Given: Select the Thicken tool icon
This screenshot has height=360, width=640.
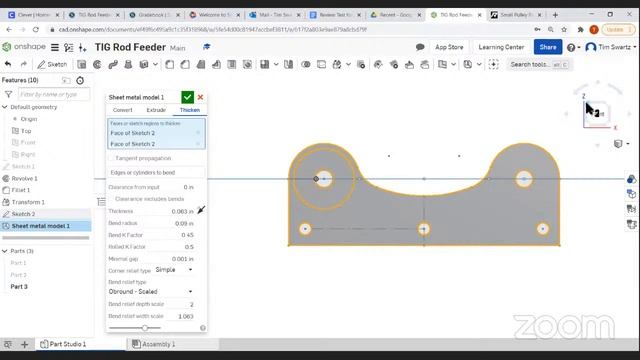Looking at the screenshot, I should tap(144, 64).
